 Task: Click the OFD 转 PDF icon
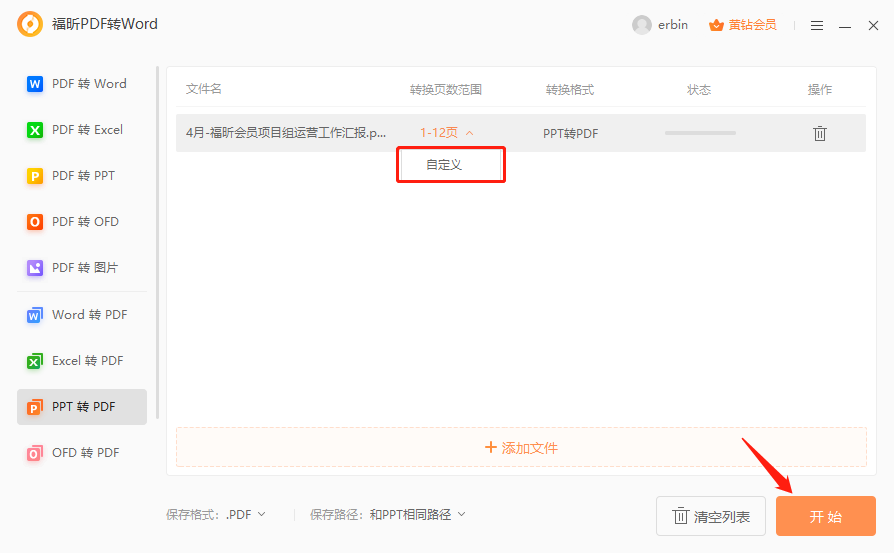click(x=35, y=453)
